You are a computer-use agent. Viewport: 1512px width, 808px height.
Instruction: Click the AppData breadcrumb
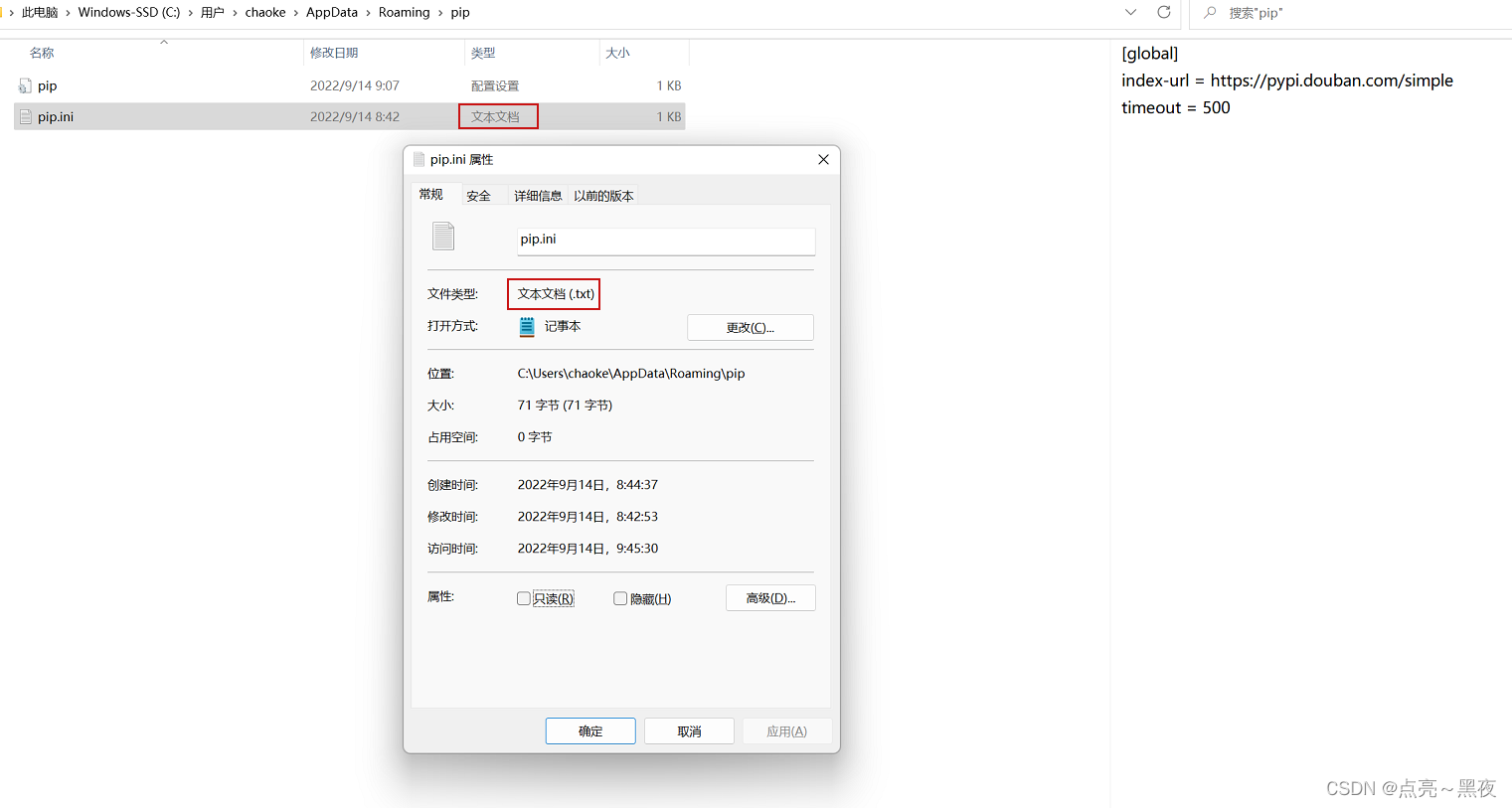[x=332, y=13]
